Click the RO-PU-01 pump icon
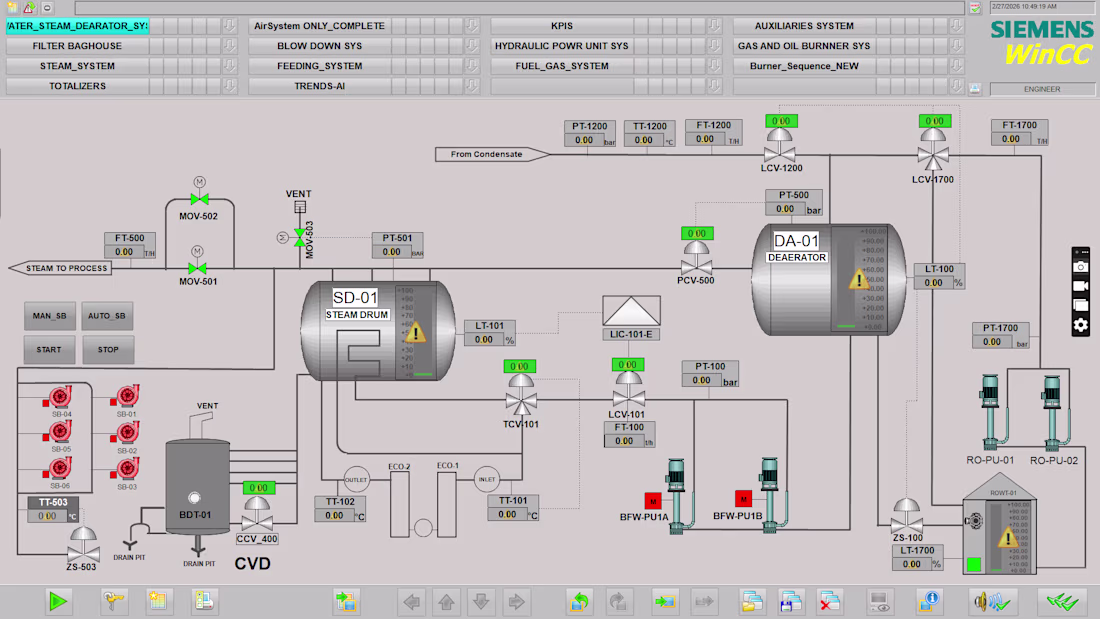 tap(990, 413)
